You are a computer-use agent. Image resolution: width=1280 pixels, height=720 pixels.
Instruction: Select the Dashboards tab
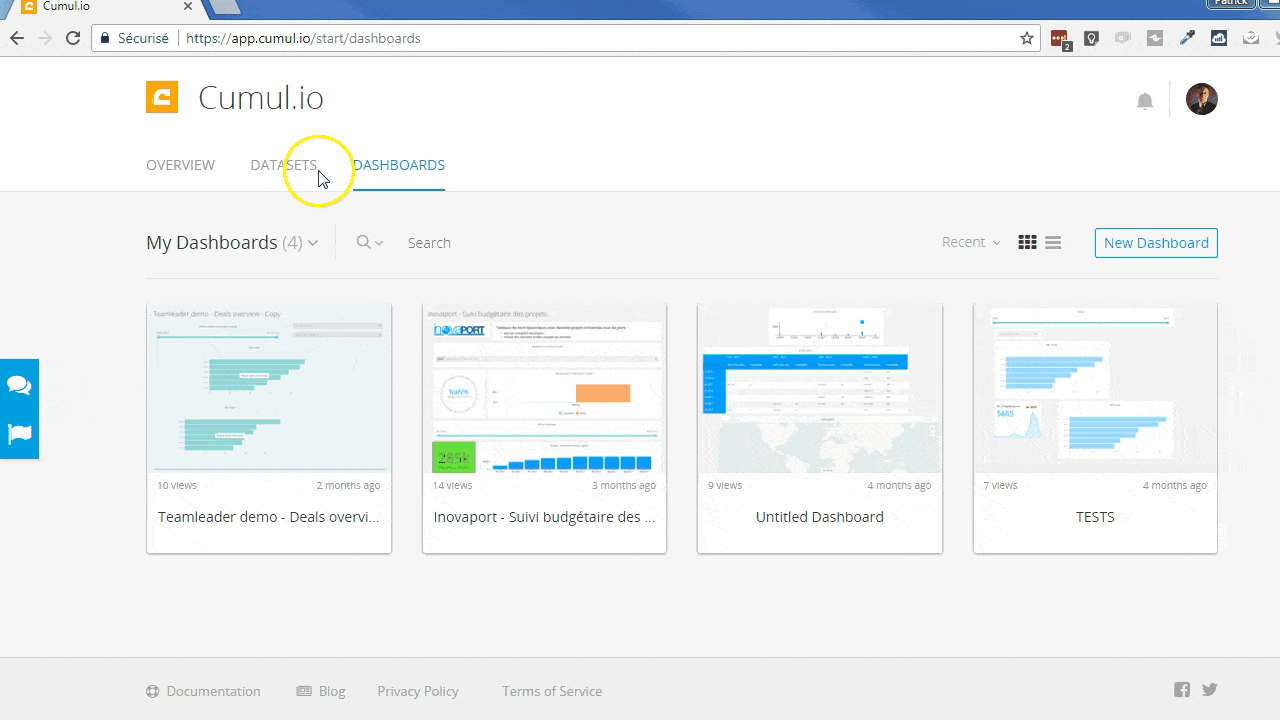tap(399, 165)
